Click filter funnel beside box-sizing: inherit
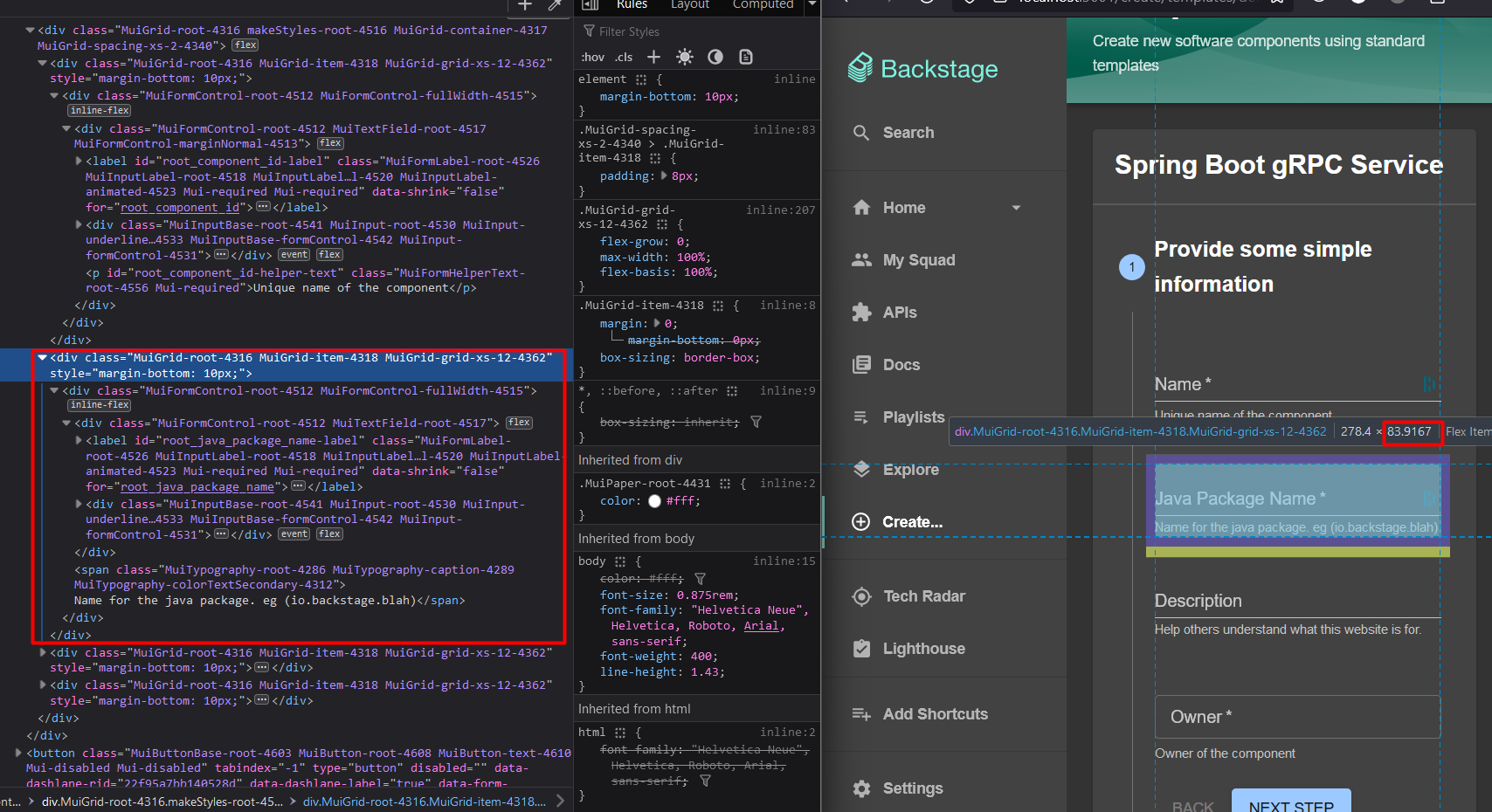The width and height of the screenshot is (1492, 812). pyautogui.click(x=756, y=422)
